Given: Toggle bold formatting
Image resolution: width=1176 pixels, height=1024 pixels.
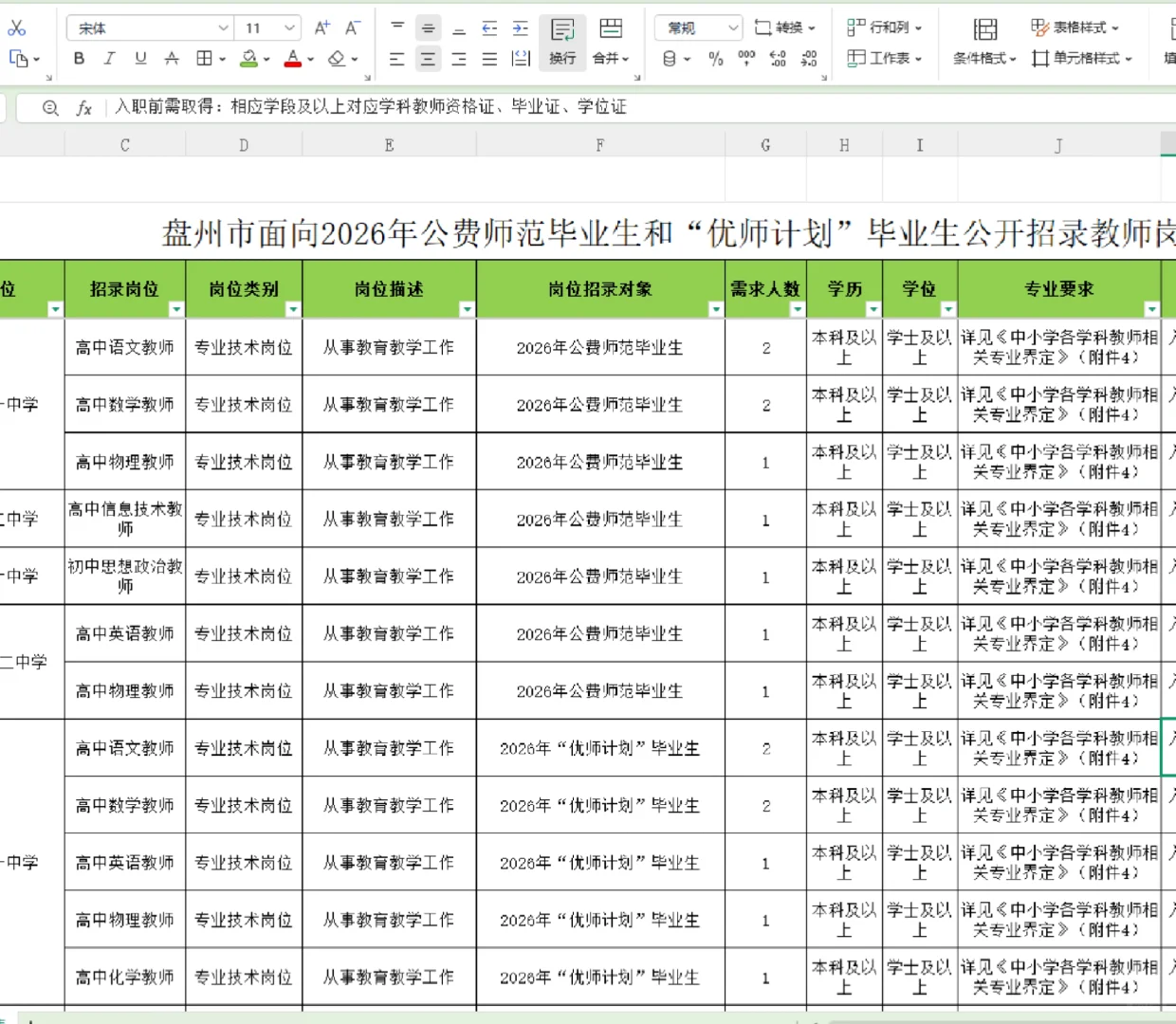Looking at the screenshot, I should tap(79, 59).
